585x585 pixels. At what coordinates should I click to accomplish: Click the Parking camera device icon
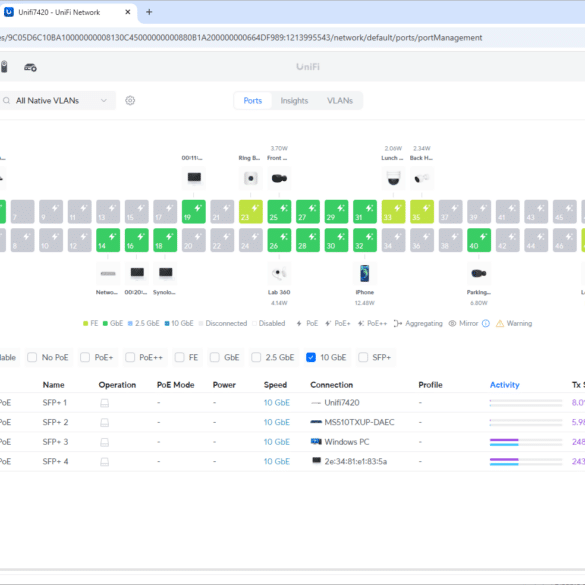coord(479,273)
